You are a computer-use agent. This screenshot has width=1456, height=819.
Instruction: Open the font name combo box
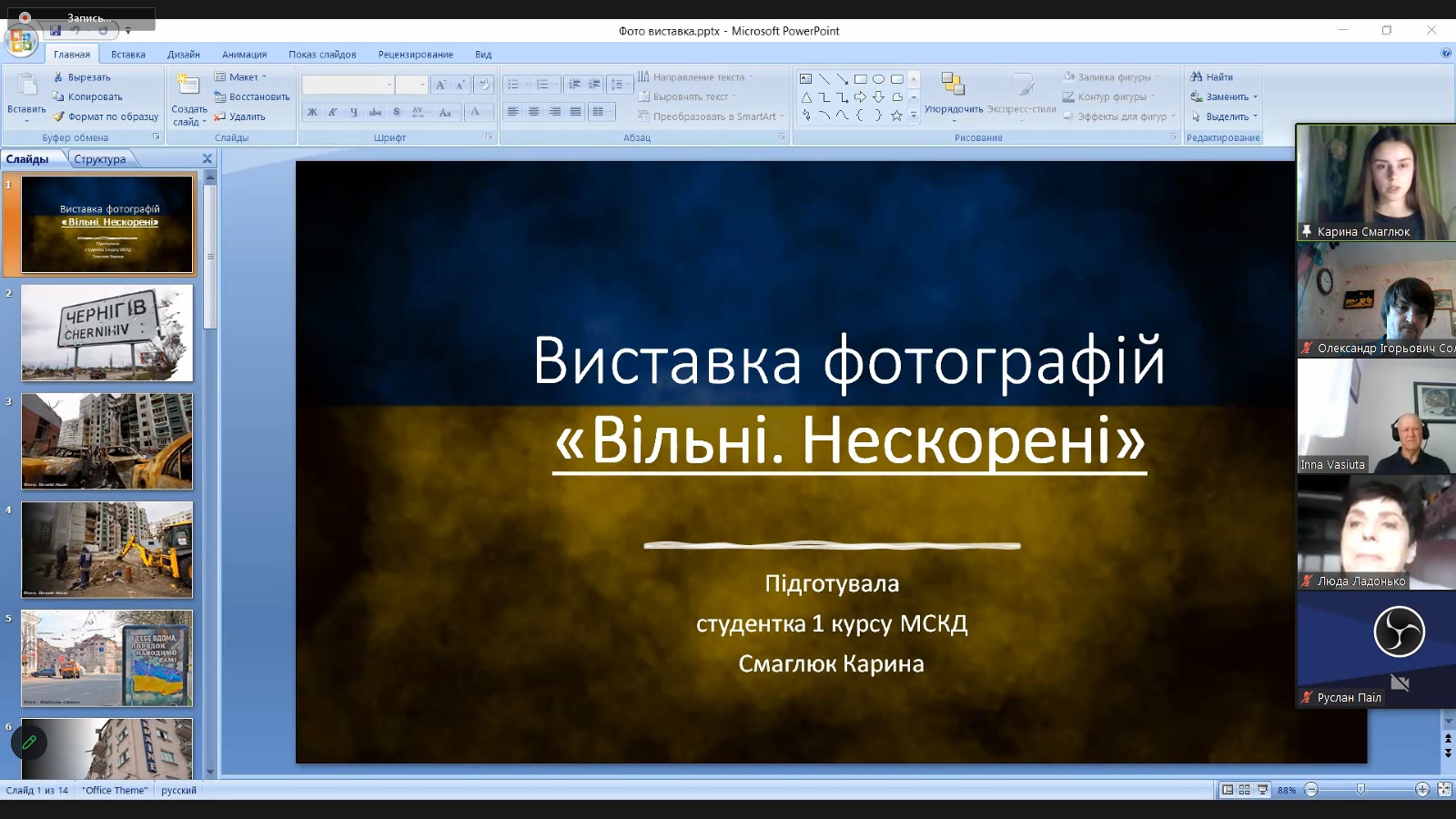[x=349, y=85]
